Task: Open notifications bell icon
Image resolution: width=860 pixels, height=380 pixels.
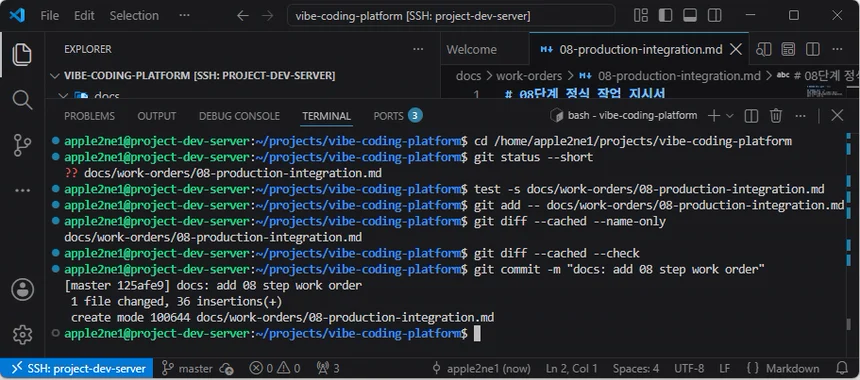Action: point(842,368)
